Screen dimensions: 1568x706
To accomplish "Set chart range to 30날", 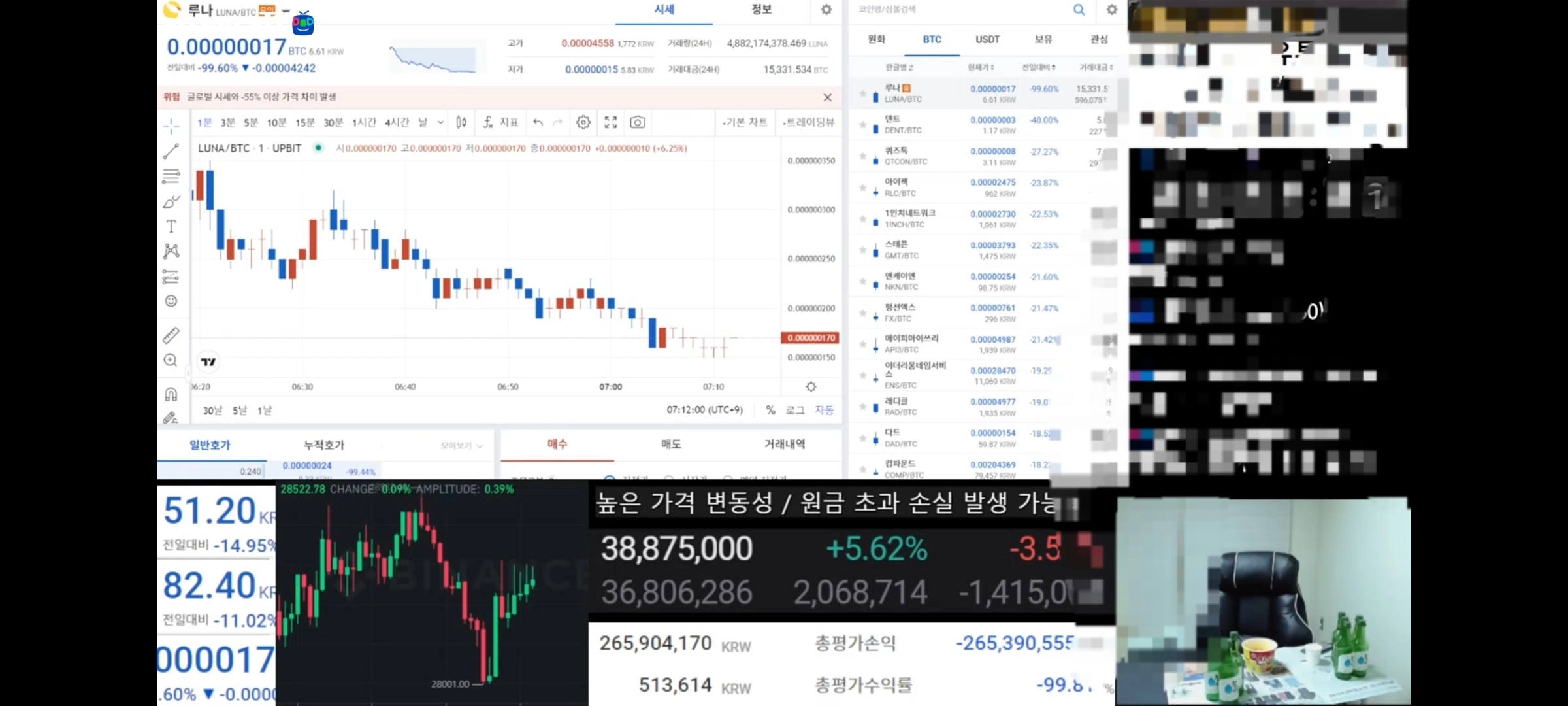I will point(212,411).
